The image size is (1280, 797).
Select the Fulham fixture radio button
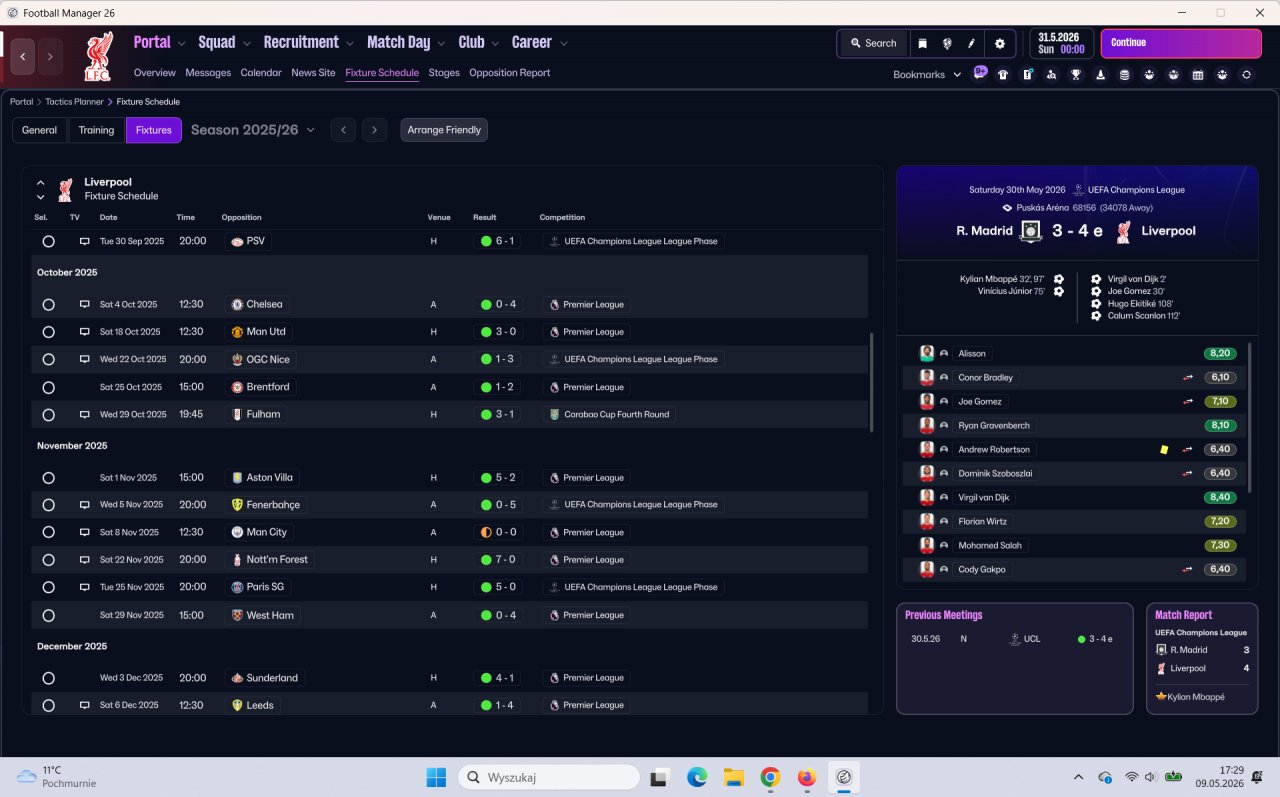[48, 414]
